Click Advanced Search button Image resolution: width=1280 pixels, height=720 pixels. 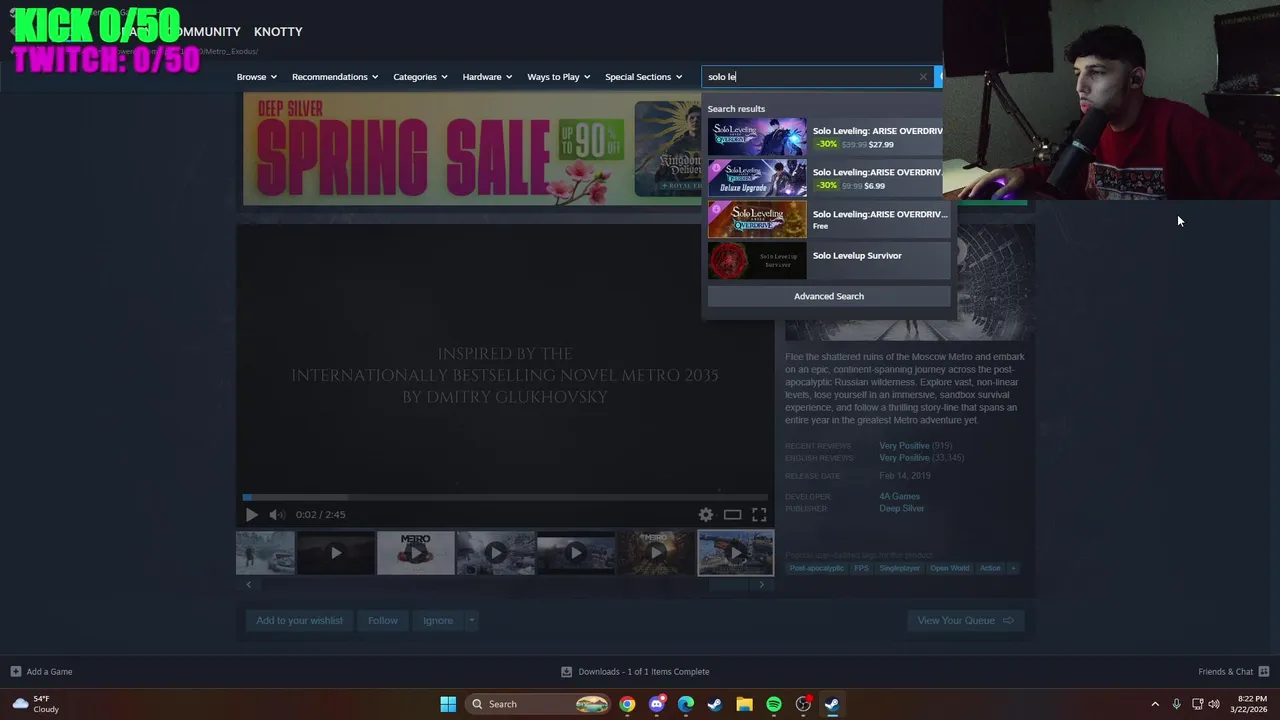click(x=829, y=296)
